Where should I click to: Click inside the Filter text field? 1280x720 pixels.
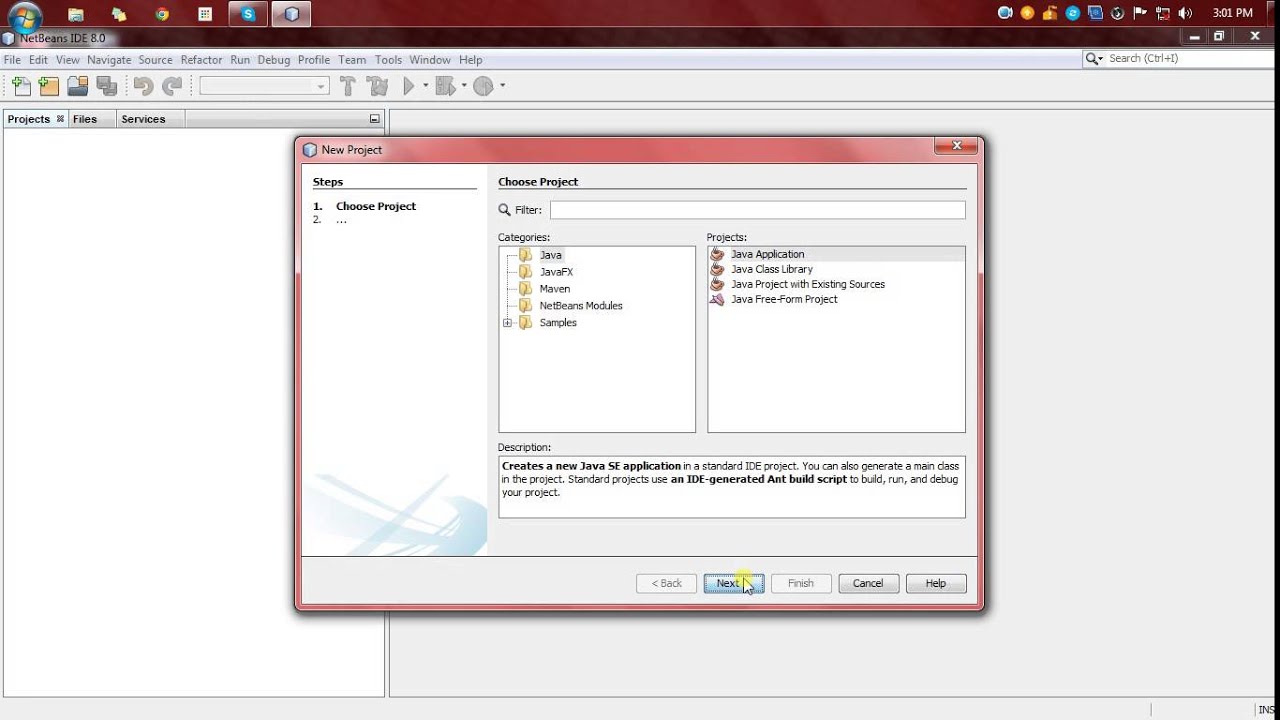pos(757,210)
